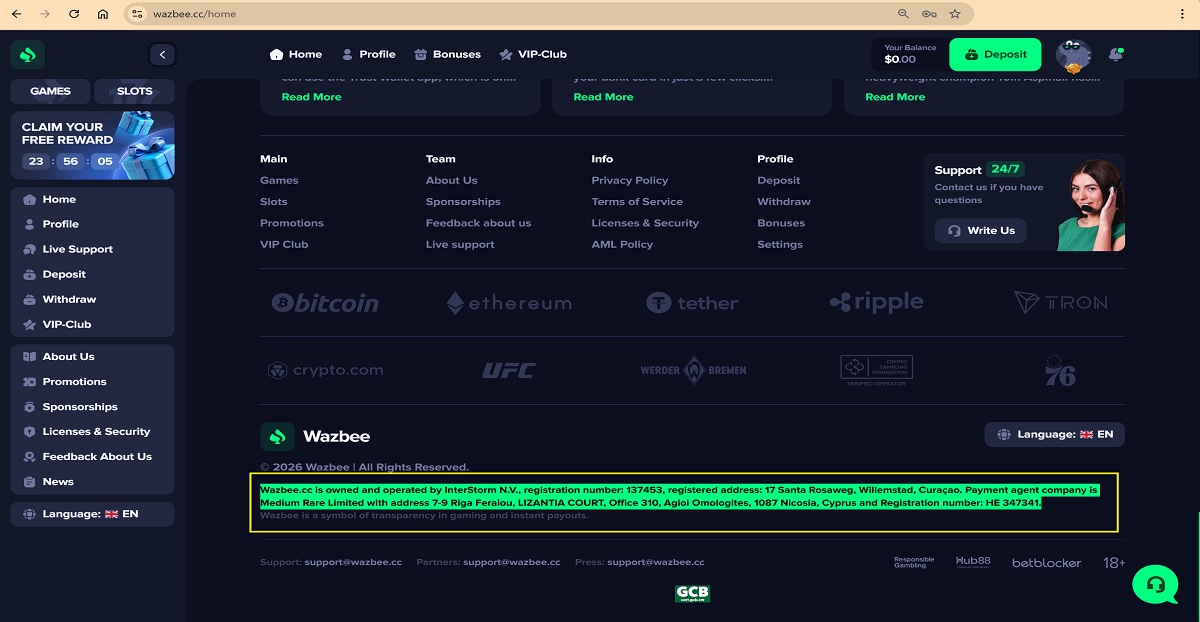1200x622 pixels.
Task: Open the green live chat headset bubble
Action: (x=1155, y=583)
